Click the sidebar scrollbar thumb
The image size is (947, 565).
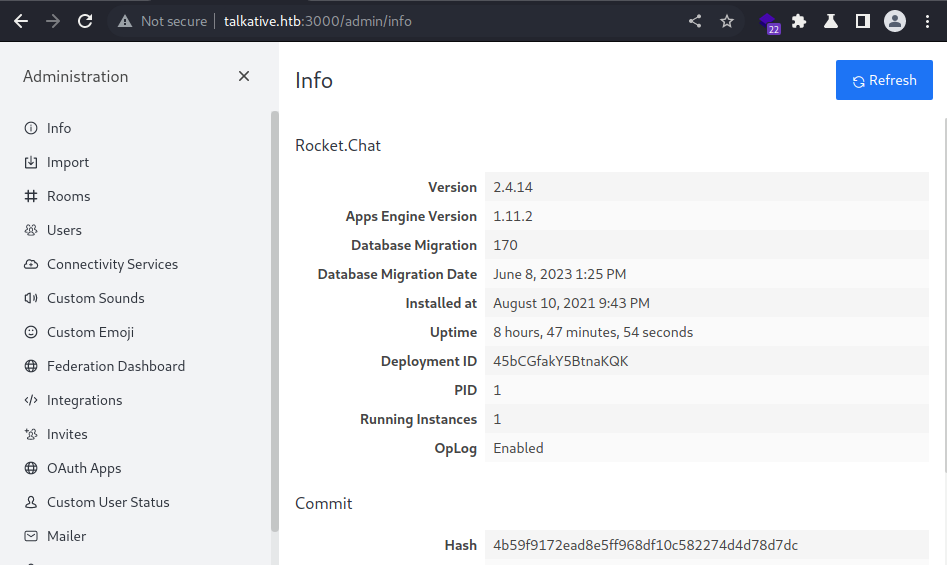tap(275, 321)
